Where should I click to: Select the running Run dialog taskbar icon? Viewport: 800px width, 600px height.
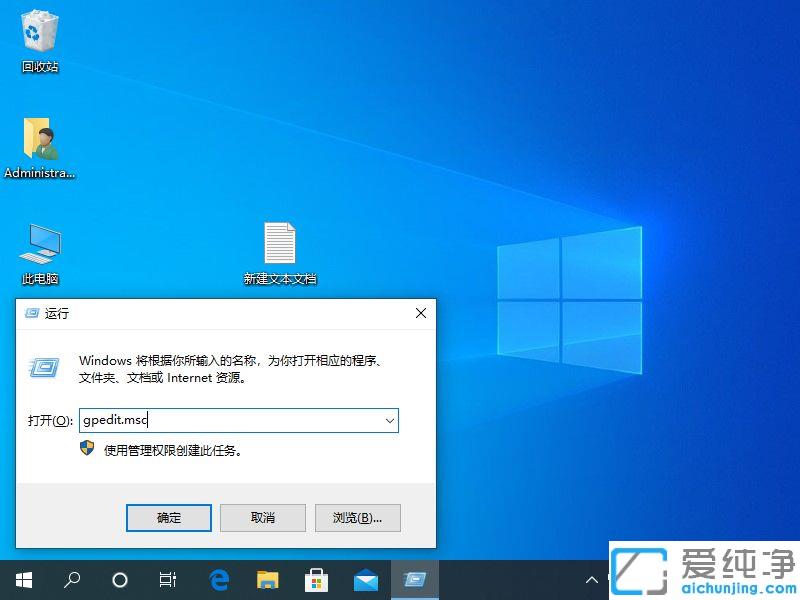(414, 580)
